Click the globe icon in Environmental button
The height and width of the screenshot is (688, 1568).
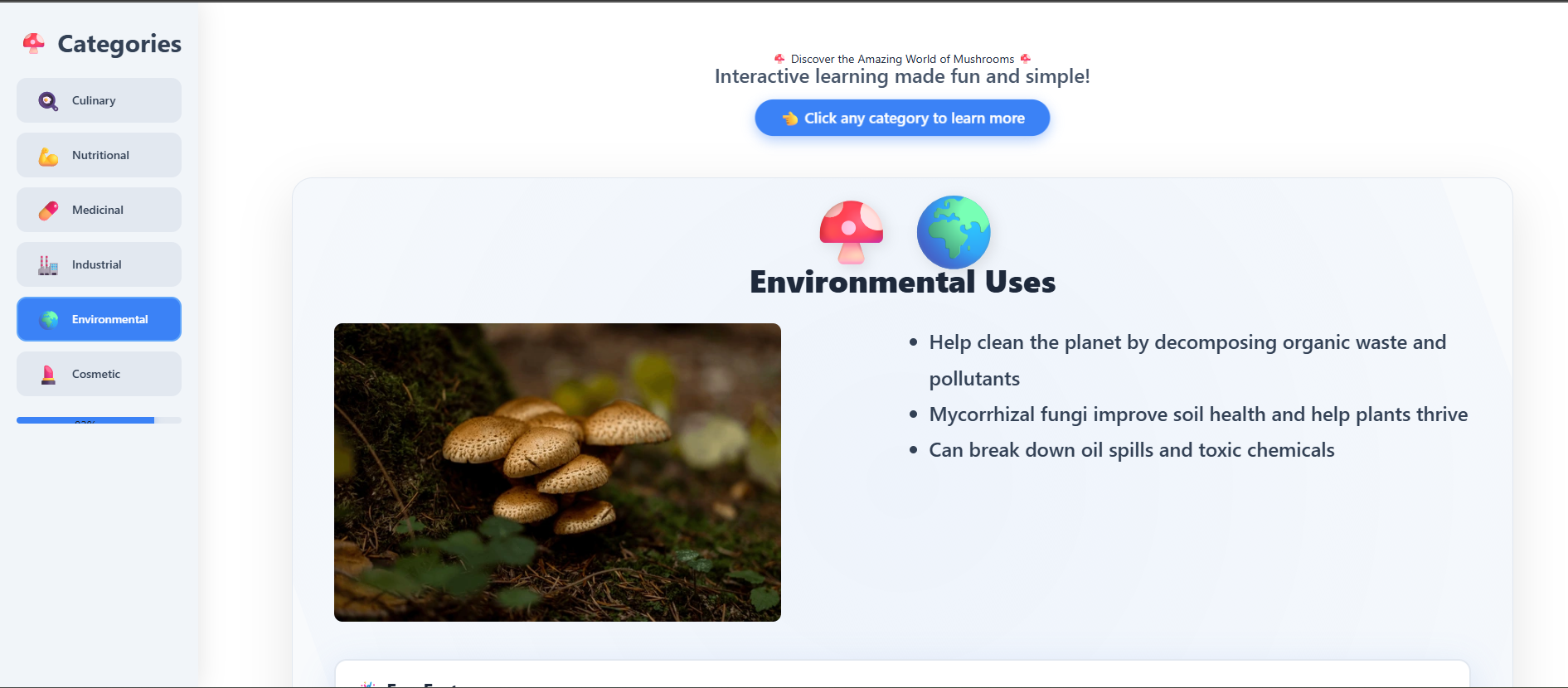pos(49,319)
